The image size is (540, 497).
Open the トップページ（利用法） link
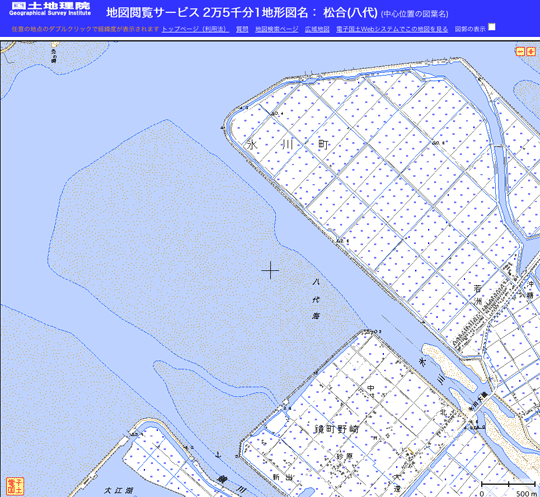[x=195, y=29]
